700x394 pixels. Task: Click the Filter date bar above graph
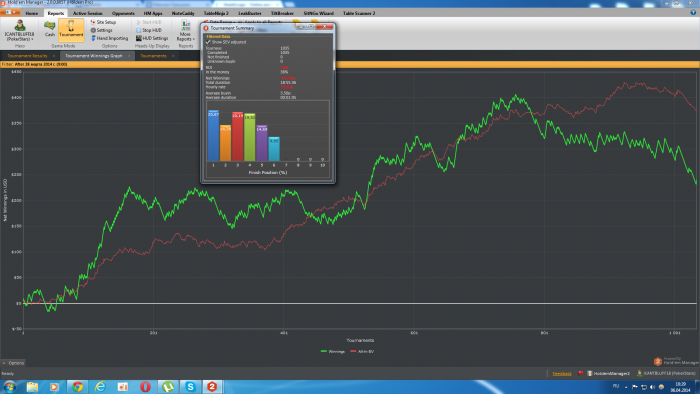click(x=350, y=64)
